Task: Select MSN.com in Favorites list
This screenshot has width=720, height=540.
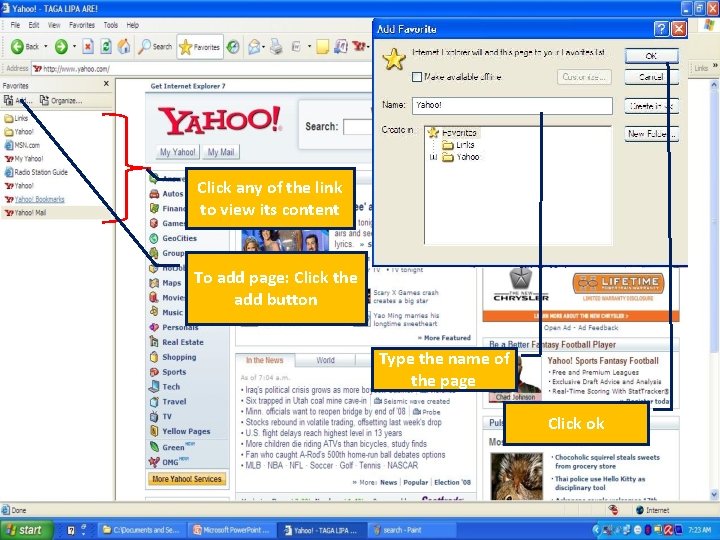Action: 22,145
